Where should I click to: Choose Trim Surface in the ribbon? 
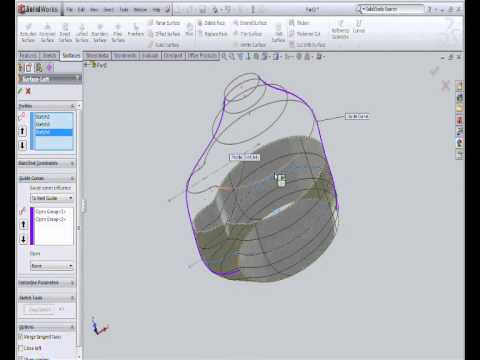(x=248, y=34)
